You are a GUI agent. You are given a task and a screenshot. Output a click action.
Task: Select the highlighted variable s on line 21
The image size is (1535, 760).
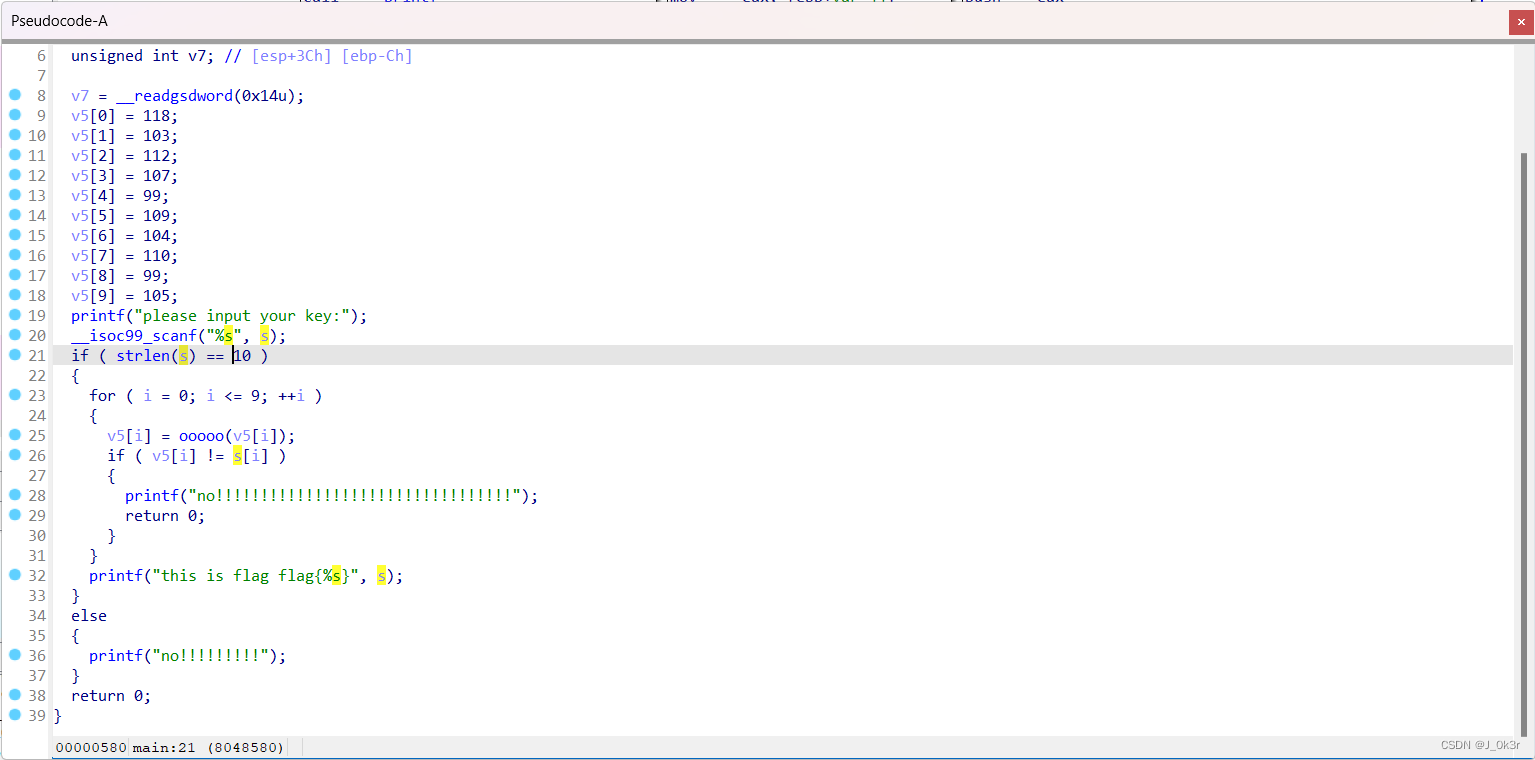point(184,355)
